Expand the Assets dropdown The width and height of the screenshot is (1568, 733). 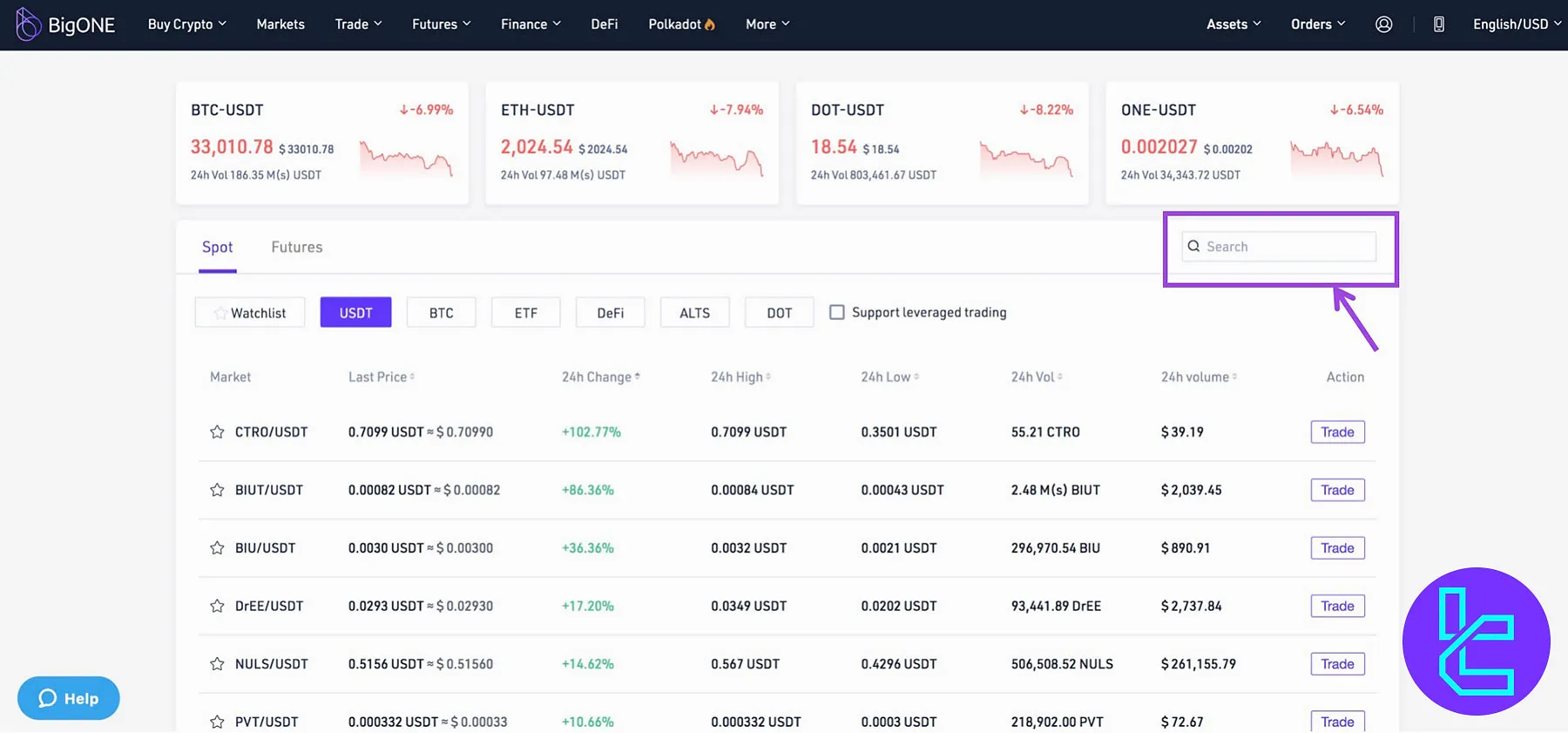1233,24
